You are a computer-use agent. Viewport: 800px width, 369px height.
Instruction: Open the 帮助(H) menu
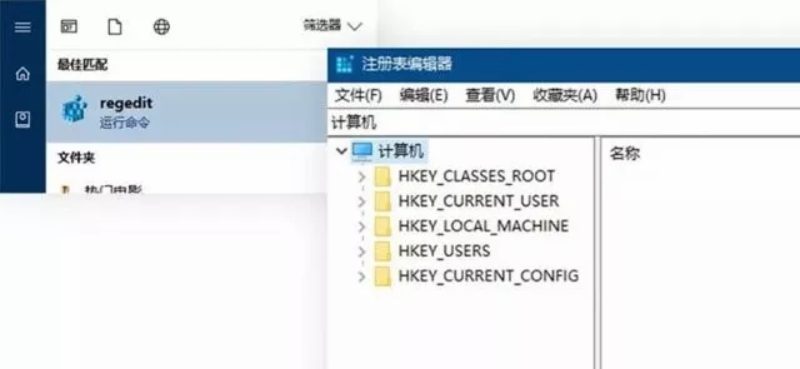pyautogui.click(x=640, y=95)
